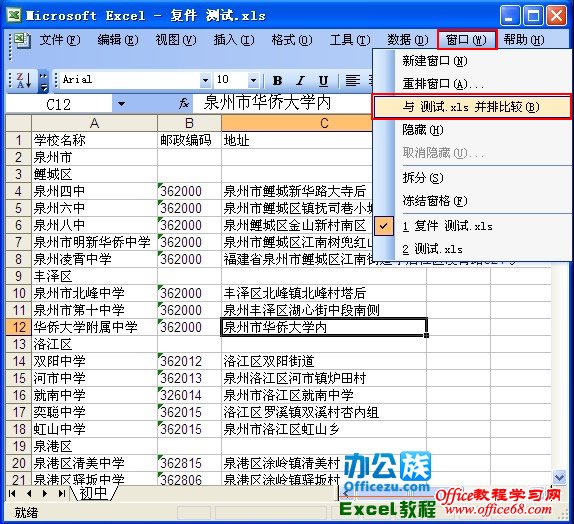
Task: Open the 数据(D) menu
Action: [408, 40]
